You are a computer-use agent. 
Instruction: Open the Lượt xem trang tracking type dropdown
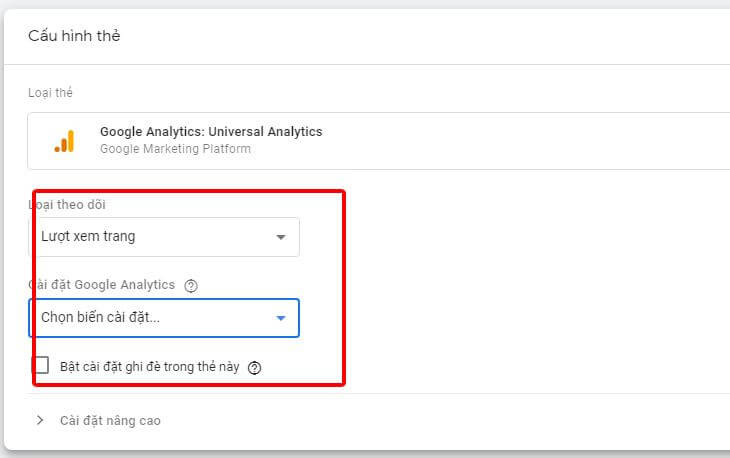[x=164, y=236]
